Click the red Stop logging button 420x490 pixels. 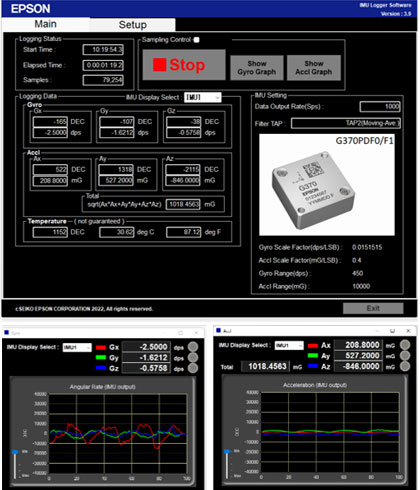(184, 65)
